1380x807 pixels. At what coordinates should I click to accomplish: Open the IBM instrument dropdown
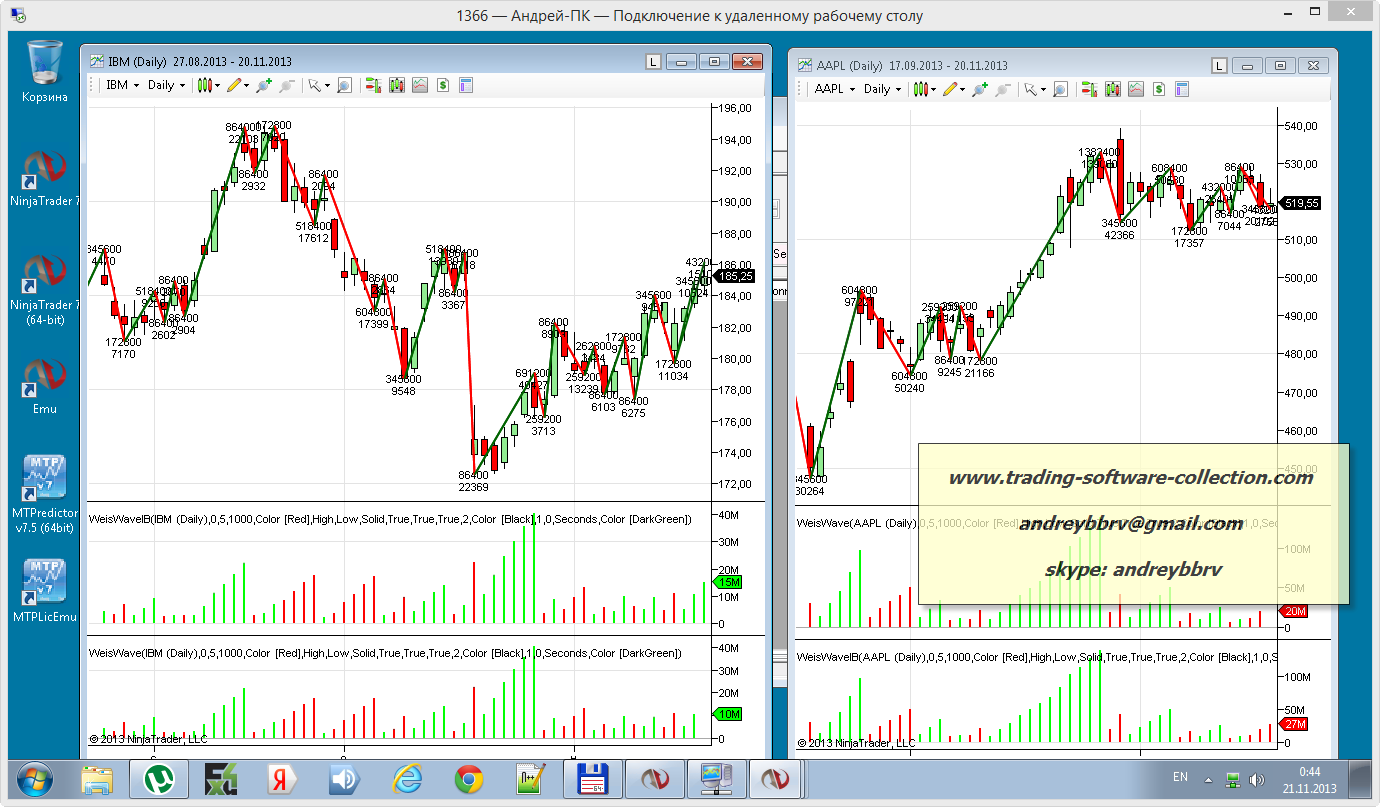123,86
